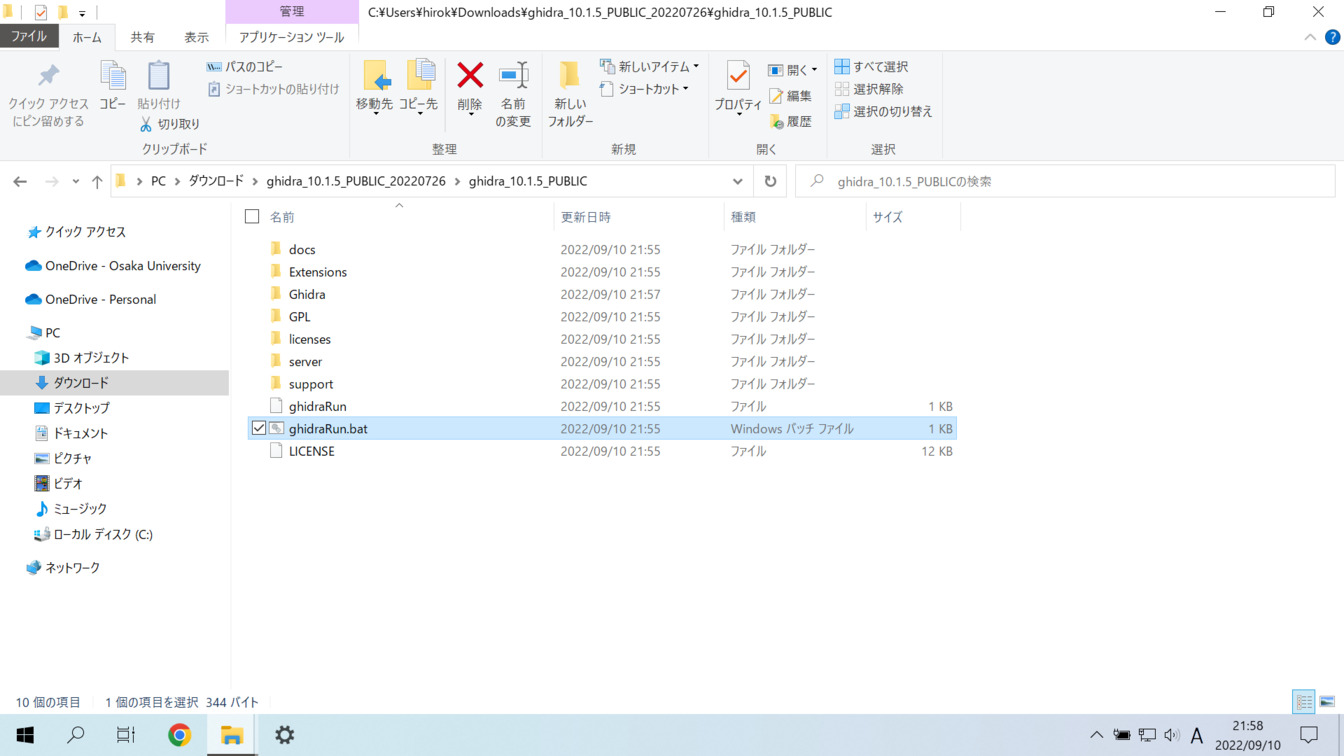Click the Paste clipboard icon
Viewport: 1344px width, 756px height.
point(159,86)
